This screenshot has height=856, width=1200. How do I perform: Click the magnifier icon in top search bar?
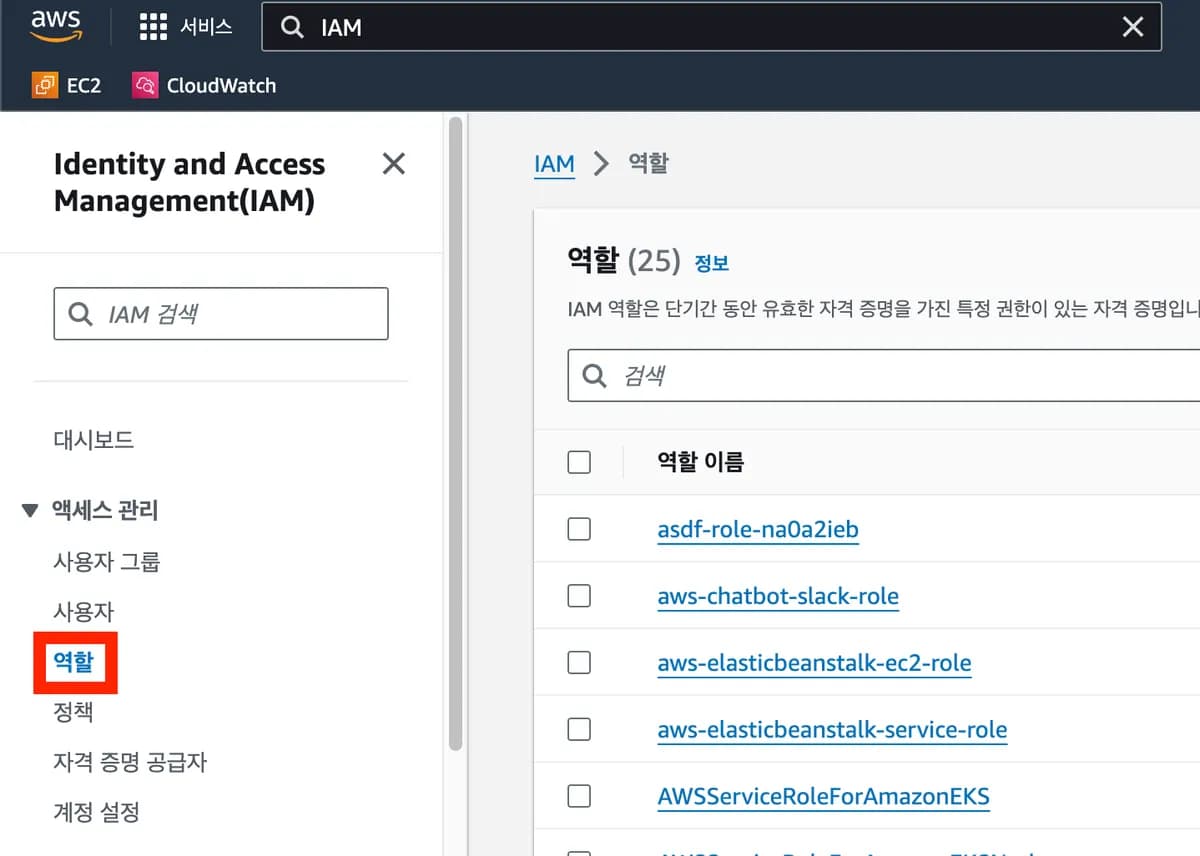click(292, 27)
